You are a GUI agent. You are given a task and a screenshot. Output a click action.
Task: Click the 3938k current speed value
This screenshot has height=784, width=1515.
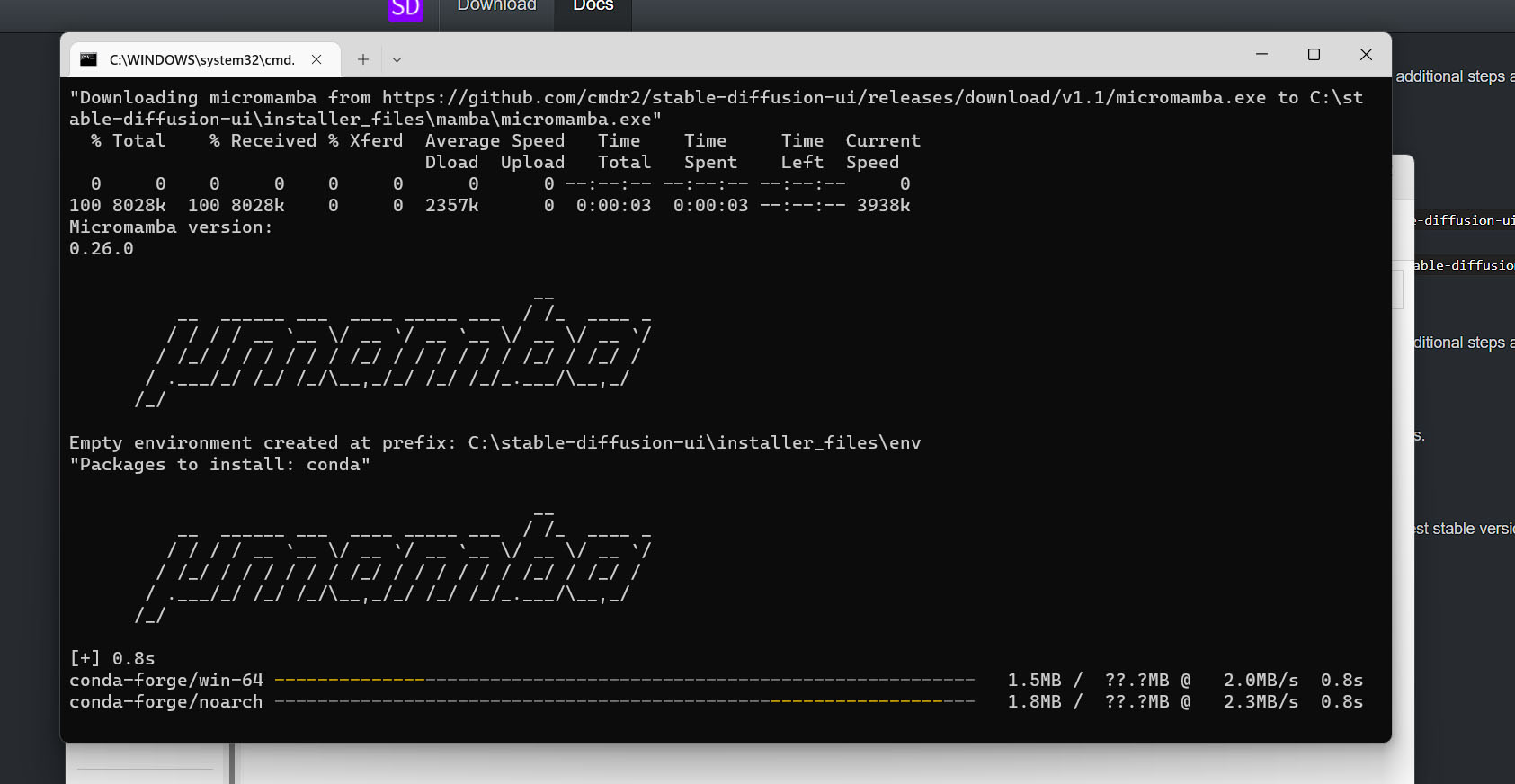(883, 205)
